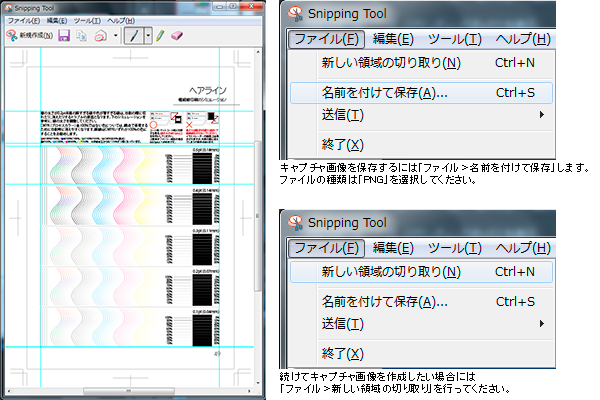Click the highlighted 名前を付けて保存(A)... menu entry
The width and height of the screenshot is (600, 400).
[421, 93]
